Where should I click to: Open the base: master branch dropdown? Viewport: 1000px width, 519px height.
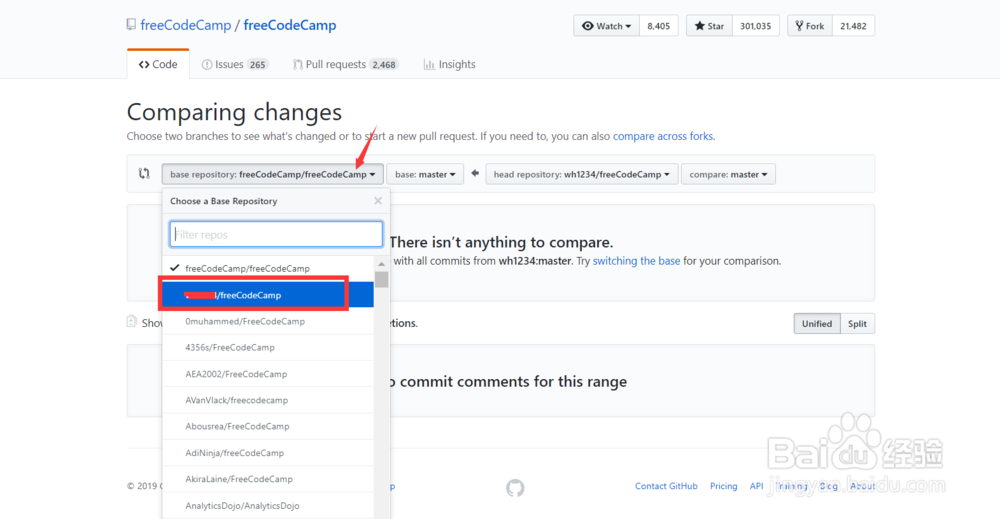425,174
